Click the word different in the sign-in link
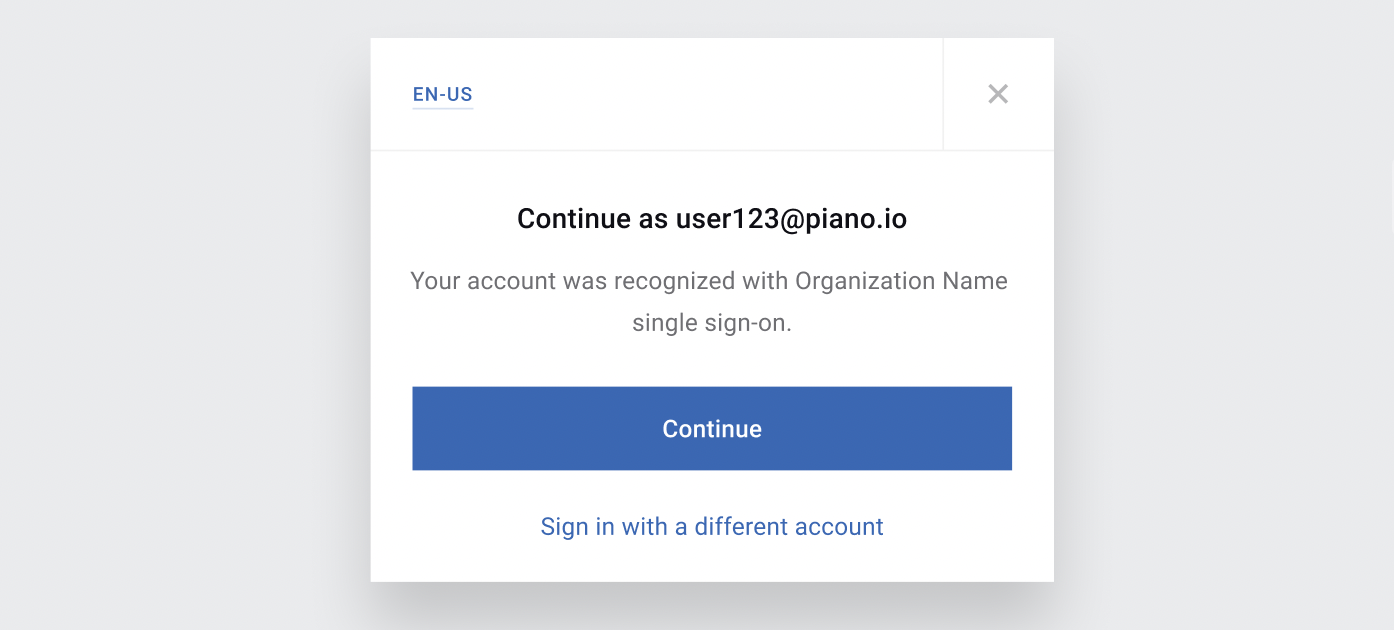This screenshot has width=1394, height=630. tap(741, 526)
